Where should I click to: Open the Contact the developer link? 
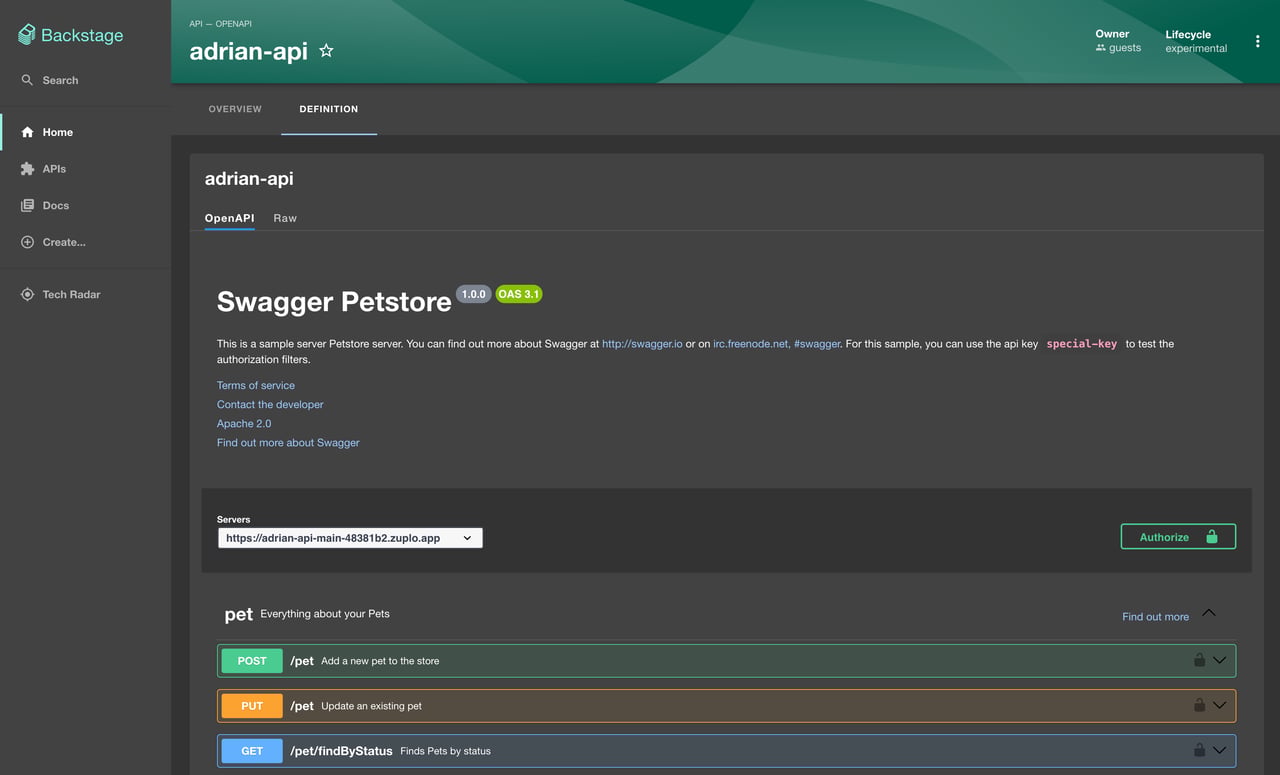pyautogui.click(x=270, y=404)
